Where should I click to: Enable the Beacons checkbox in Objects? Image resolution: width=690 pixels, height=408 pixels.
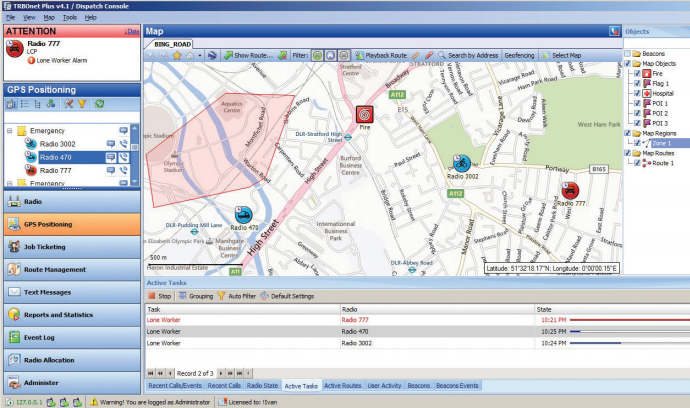pos(628,53)
